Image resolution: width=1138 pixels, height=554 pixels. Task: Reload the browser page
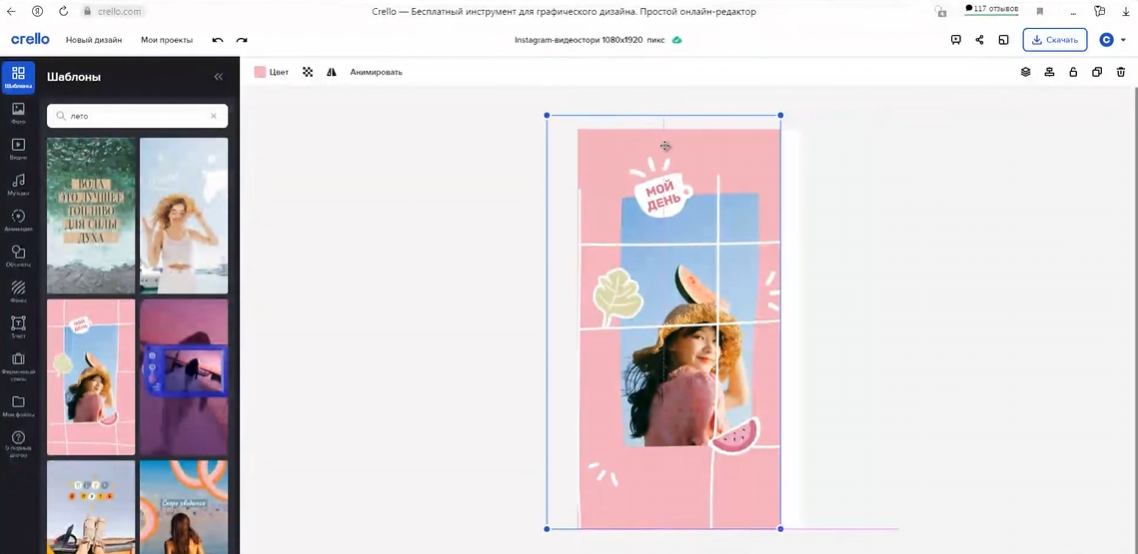(x=64, y=11)
